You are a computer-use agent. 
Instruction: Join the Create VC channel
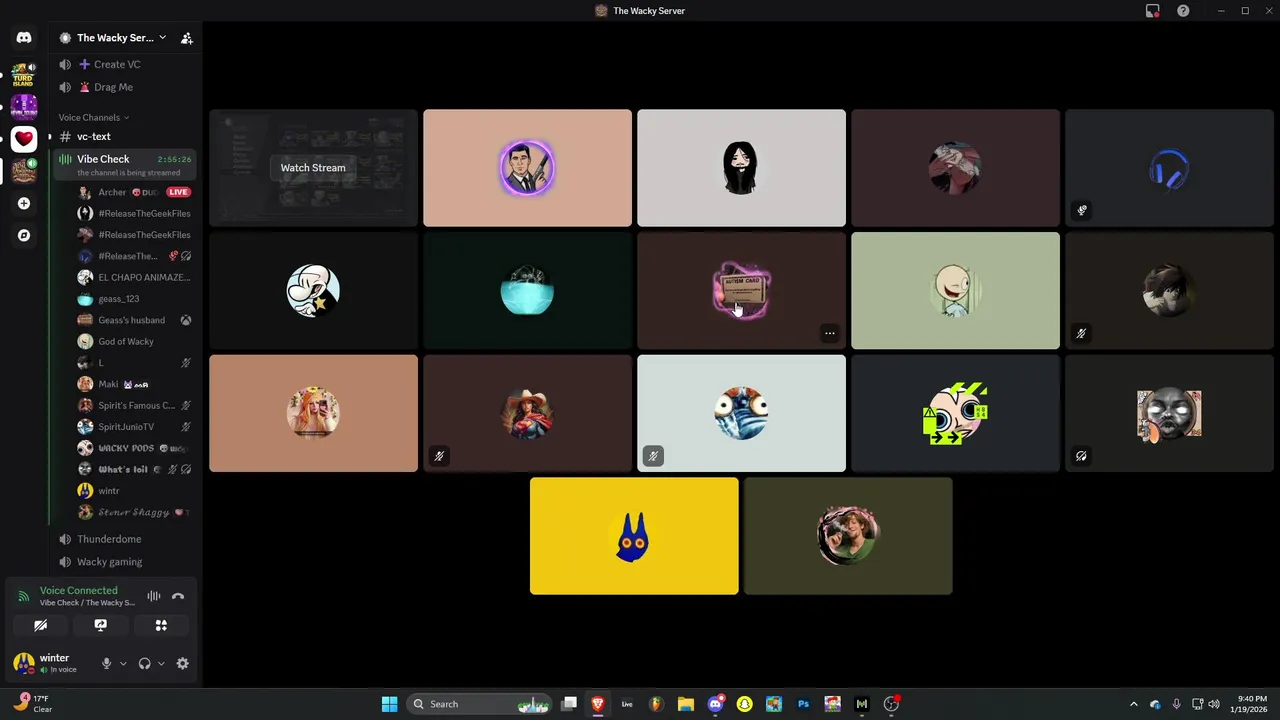click(x=124, y=64)
